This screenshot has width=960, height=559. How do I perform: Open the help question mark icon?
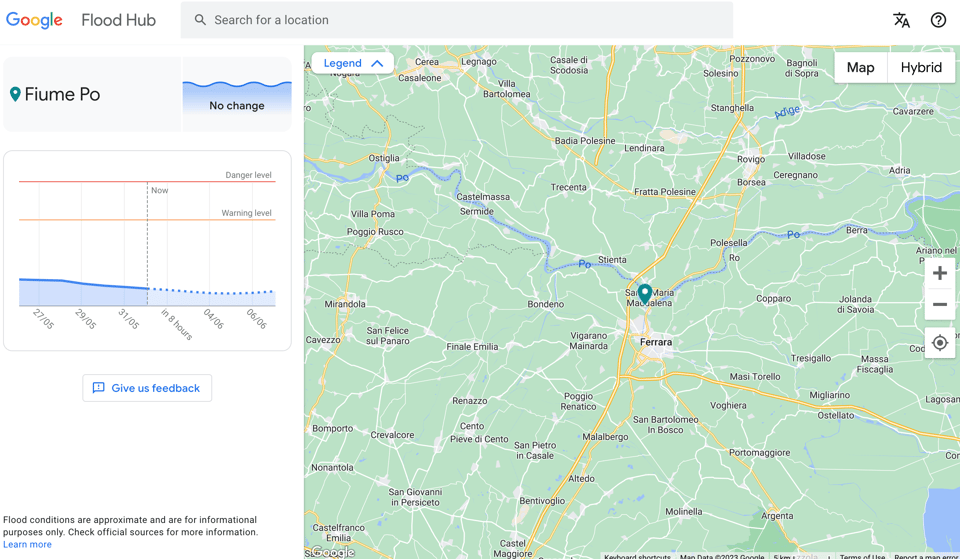(x=938, y=20)
